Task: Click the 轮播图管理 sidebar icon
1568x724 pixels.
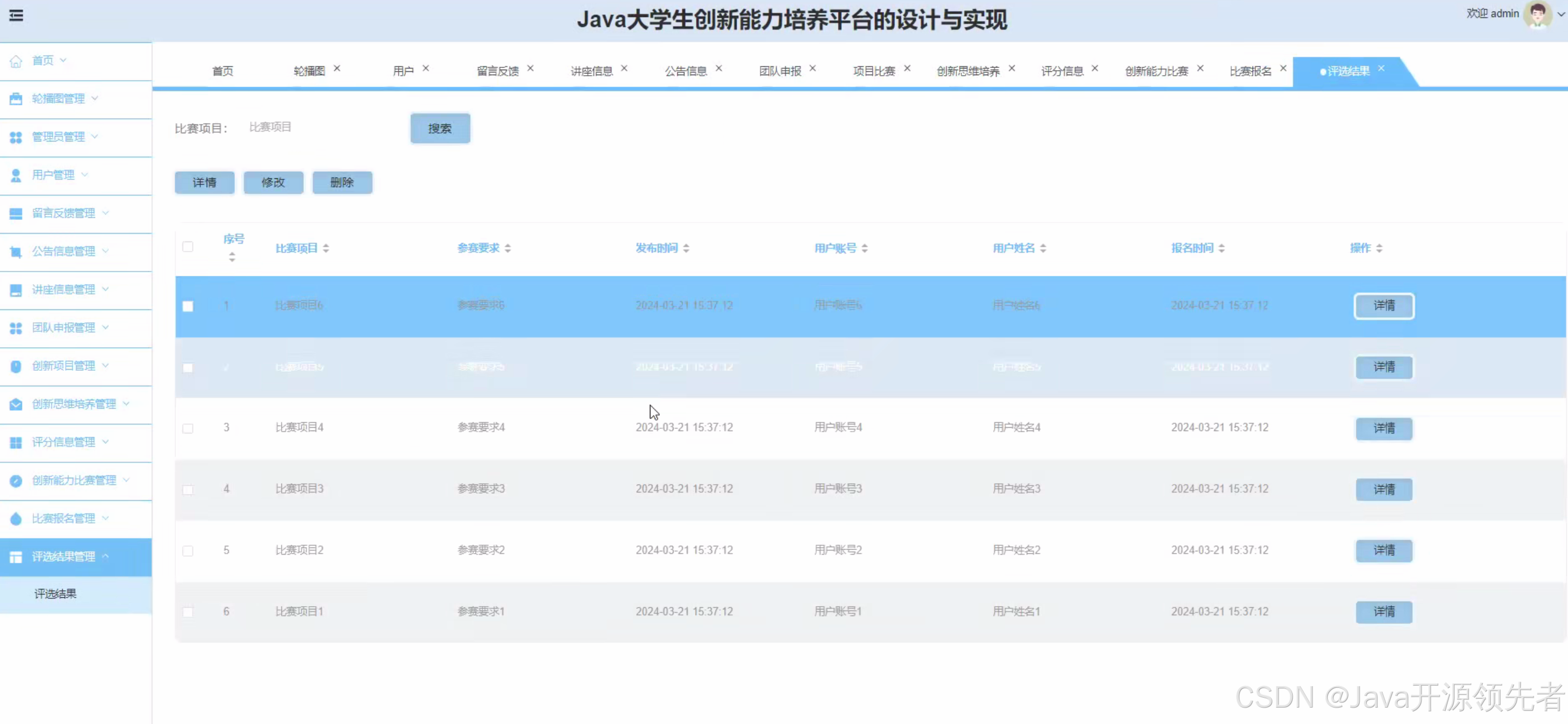Action: click(16, 99)
